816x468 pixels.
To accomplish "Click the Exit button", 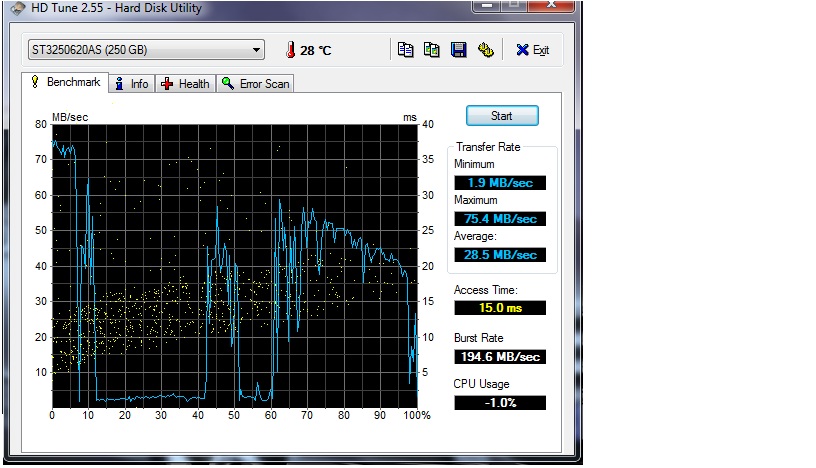I will (532, 50).
